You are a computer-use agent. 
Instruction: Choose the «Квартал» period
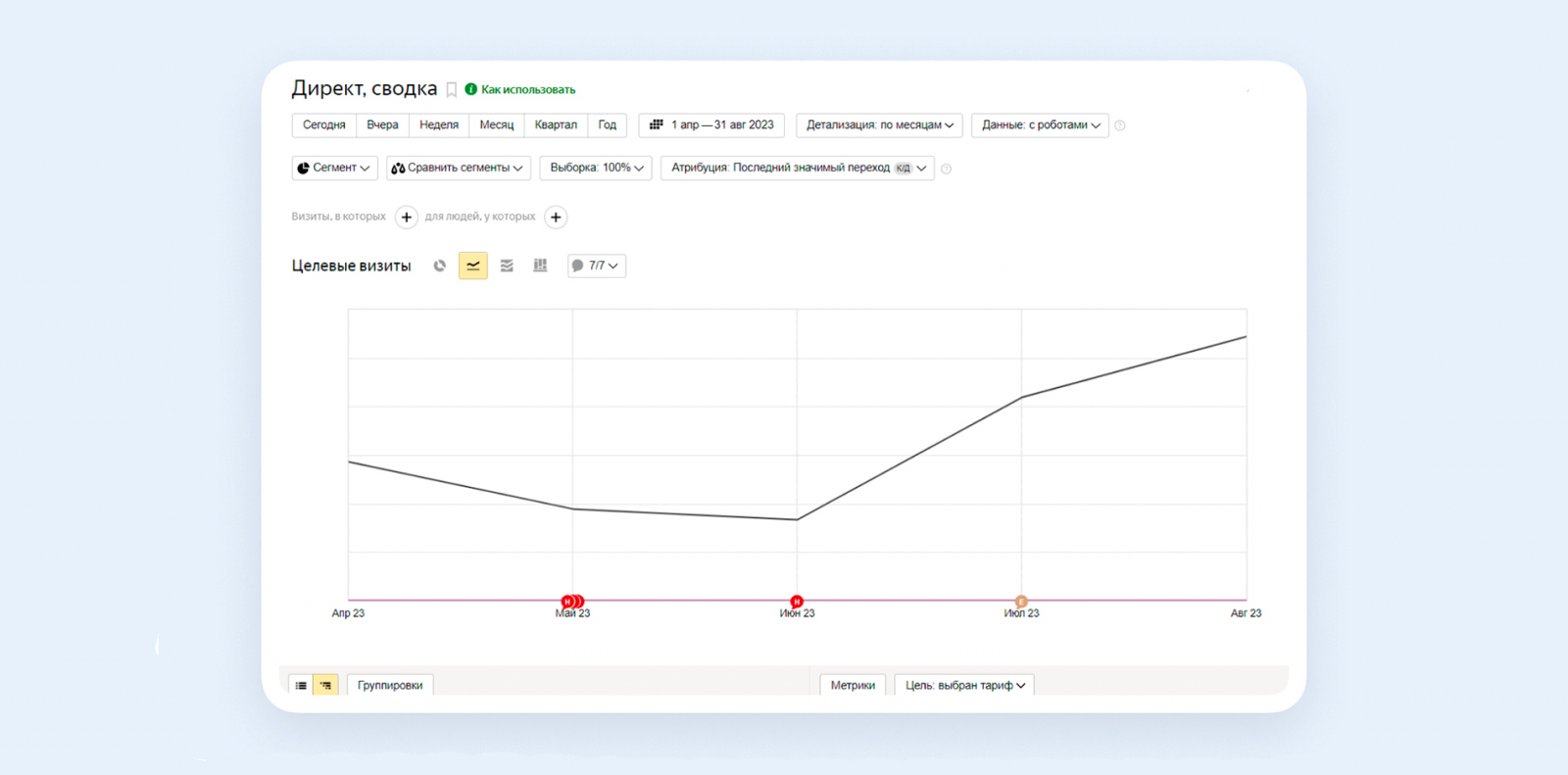coord(556,125)
